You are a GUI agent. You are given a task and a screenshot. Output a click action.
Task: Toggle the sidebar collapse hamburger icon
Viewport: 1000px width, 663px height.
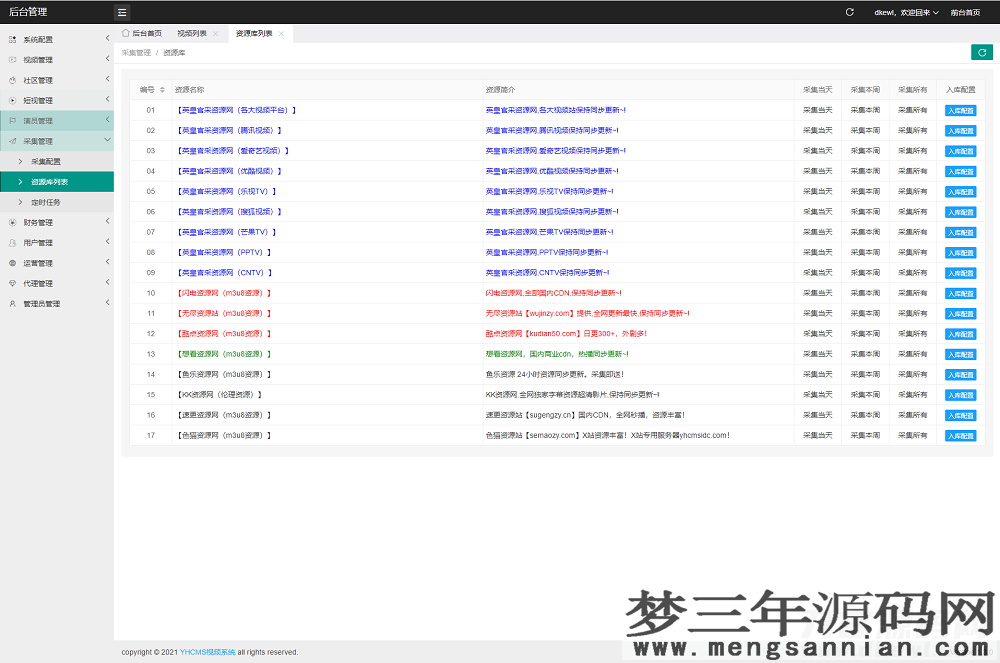click(x=122, y=13)
